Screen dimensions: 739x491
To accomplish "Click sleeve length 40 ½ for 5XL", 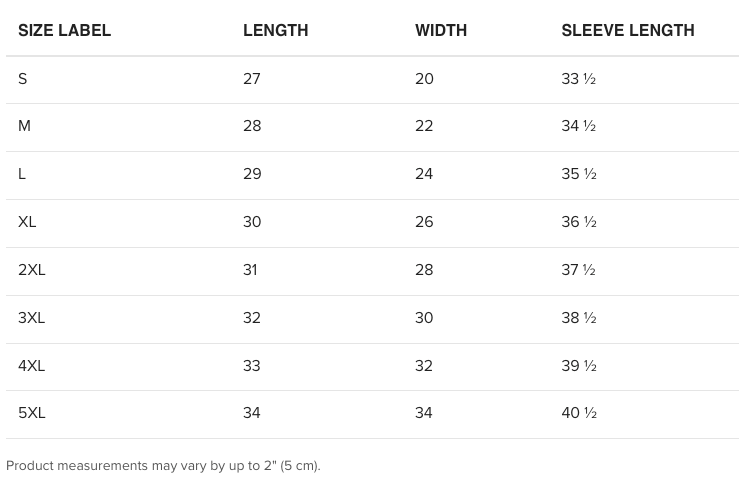I will (x=578, y=413).
